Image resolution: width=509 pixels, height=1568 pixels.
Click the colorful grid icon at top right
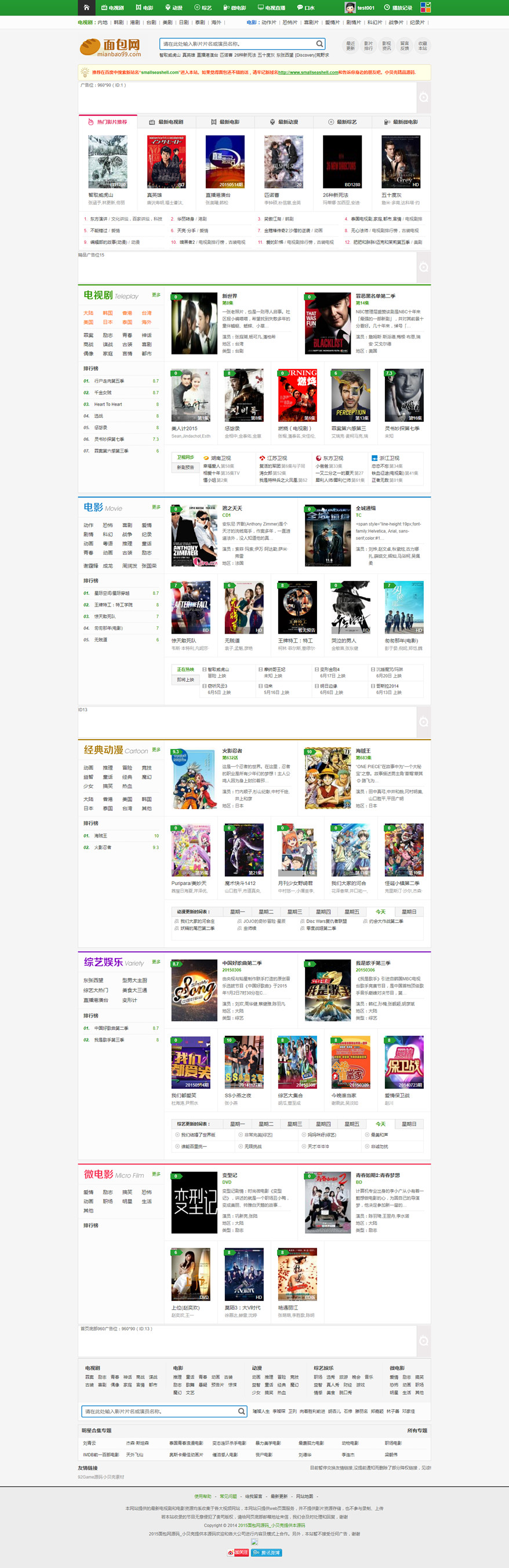[x=426, y=8]
